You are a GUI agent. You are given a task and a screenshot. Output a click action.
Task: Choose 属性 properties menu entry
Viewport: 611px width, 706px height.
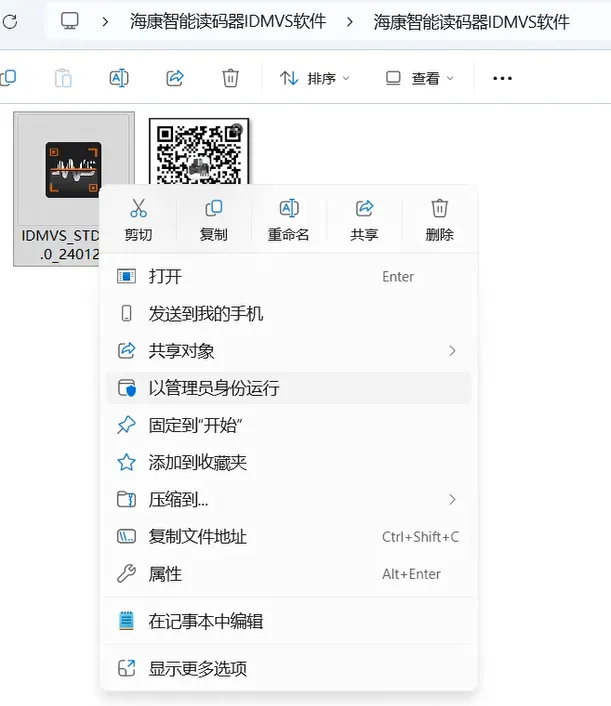click(289, 574)
